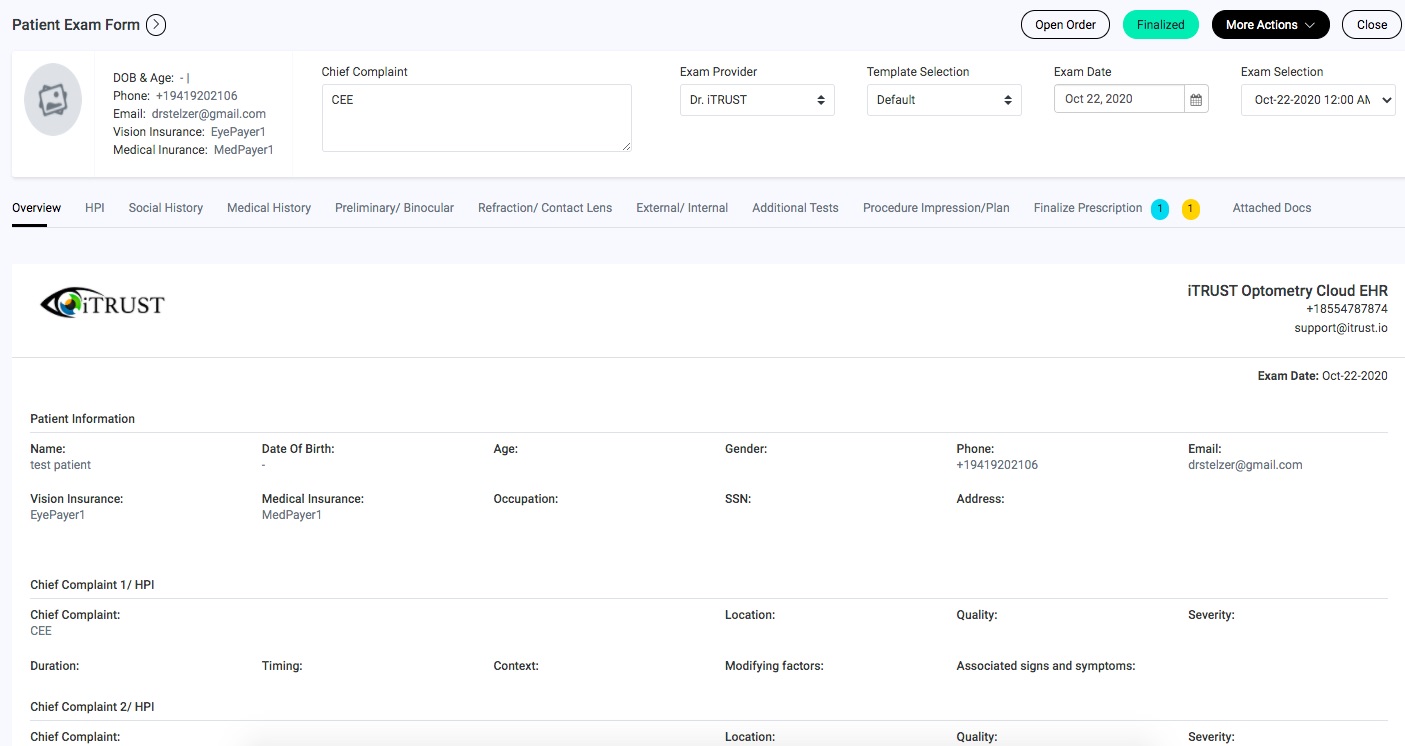This screenshot has height=746, width=1405.
Task: Open the calendar icon beside Exam Date
Action: [x=1196, y=98]
